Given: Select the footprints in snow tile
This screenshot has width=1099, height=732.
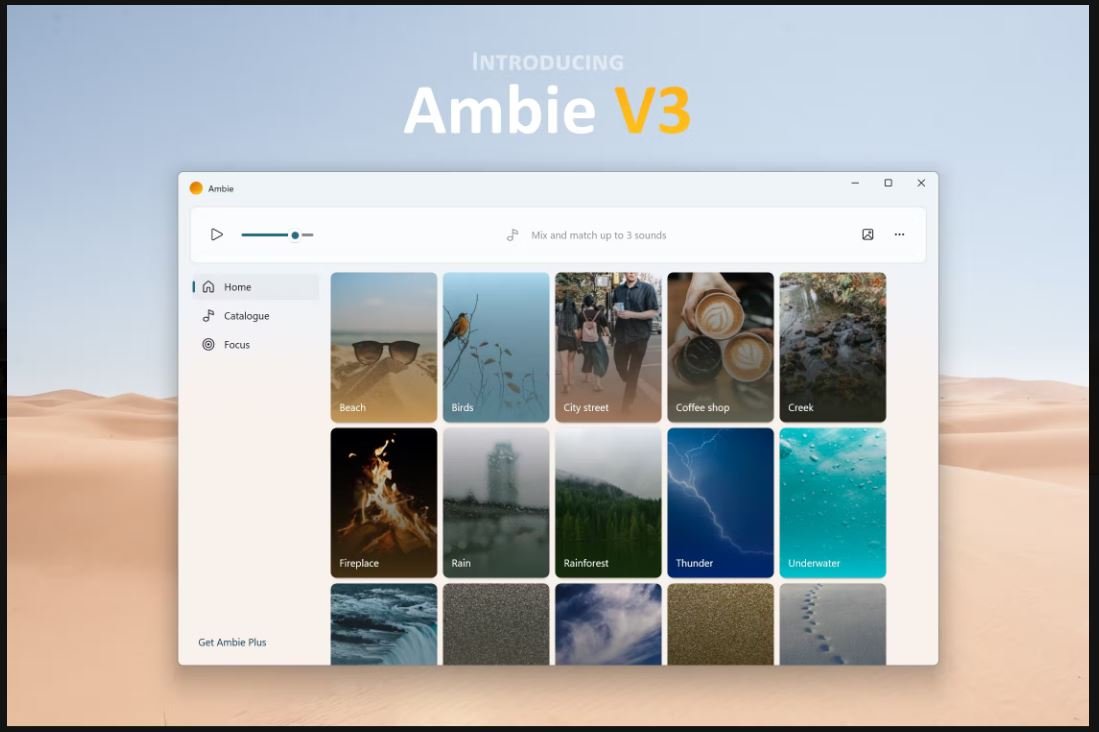Looking at the screenshot, I should [833, 624].
